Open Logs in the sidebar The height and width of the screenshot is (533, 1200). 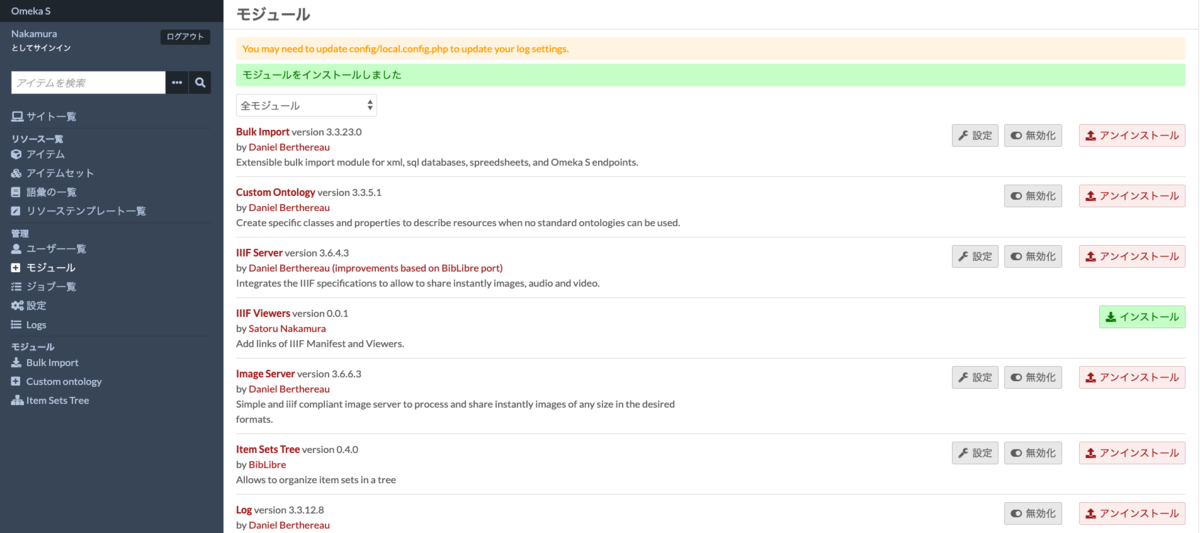coord(28,324)
